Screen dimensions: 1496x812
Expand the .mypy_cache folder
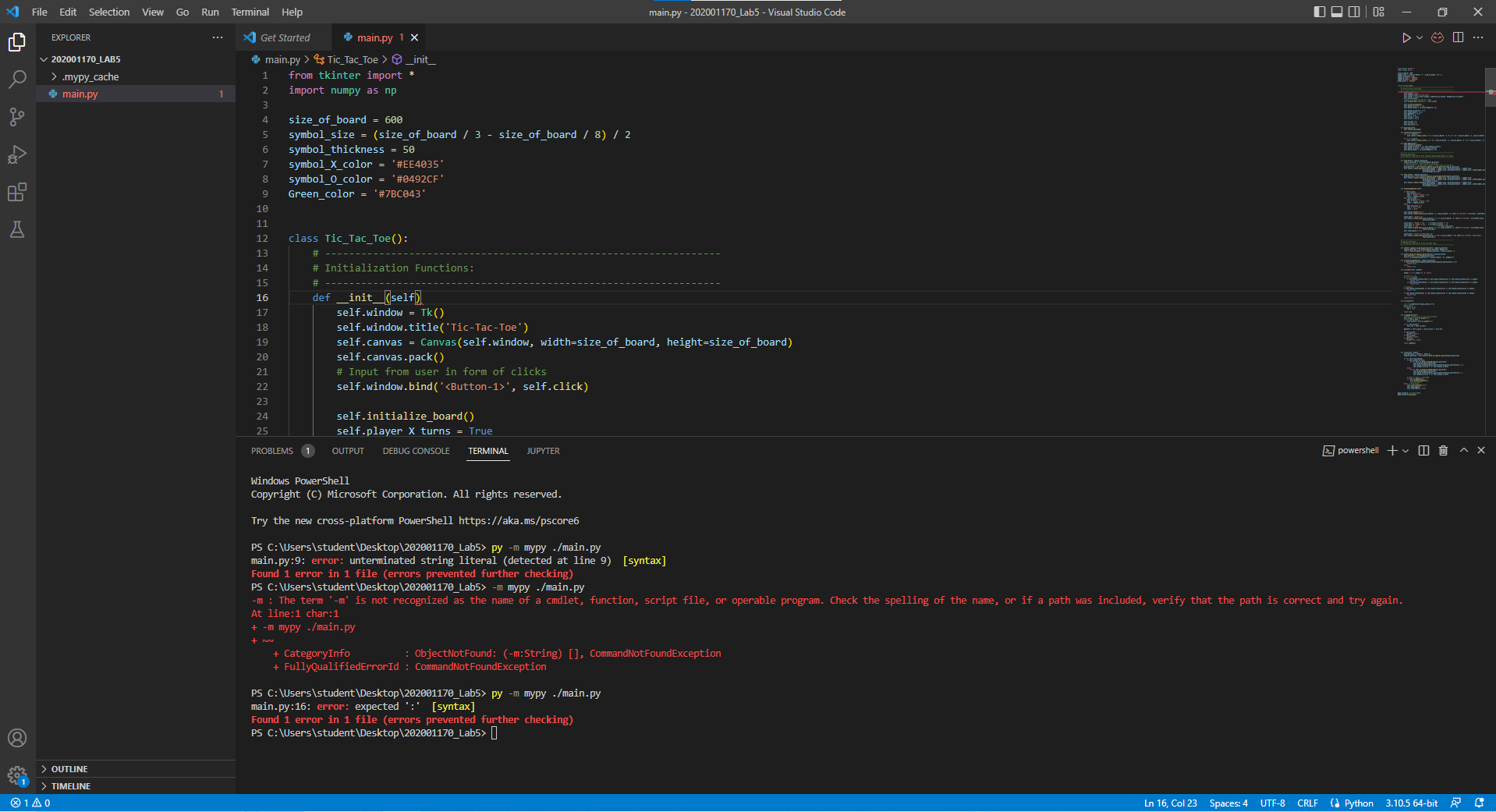(136, 76)
